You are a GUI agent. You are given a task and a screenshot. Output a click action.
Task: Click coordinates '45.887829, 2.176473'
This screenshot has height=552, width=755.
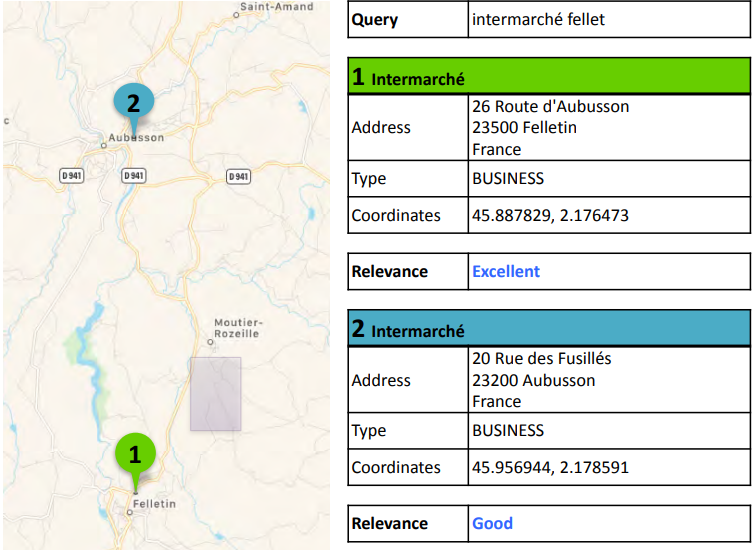[550, 215]
